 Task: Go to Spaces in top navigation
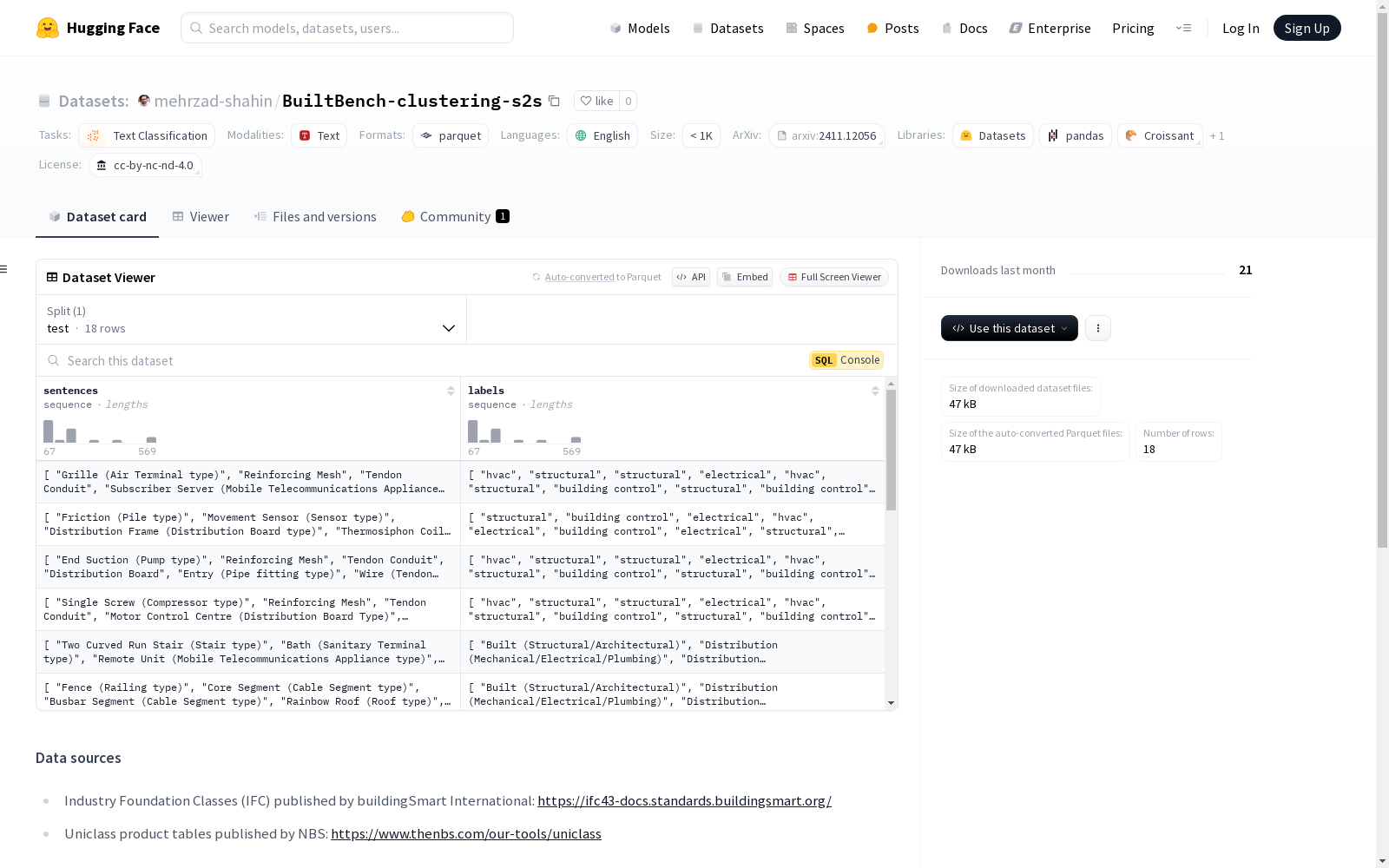tap(815, 28)
